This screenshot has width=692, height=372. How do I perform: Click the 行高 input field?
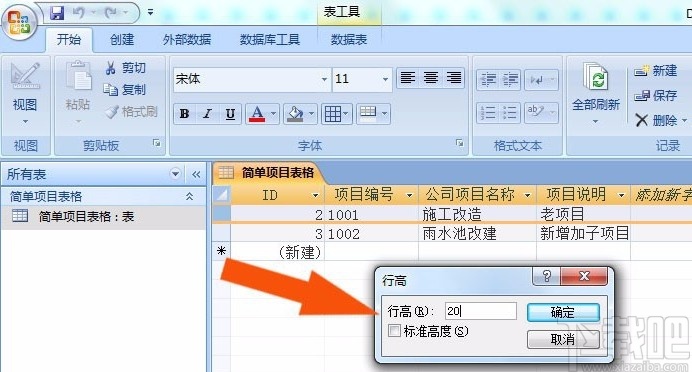pyautogui.click(x=481, y=311)
